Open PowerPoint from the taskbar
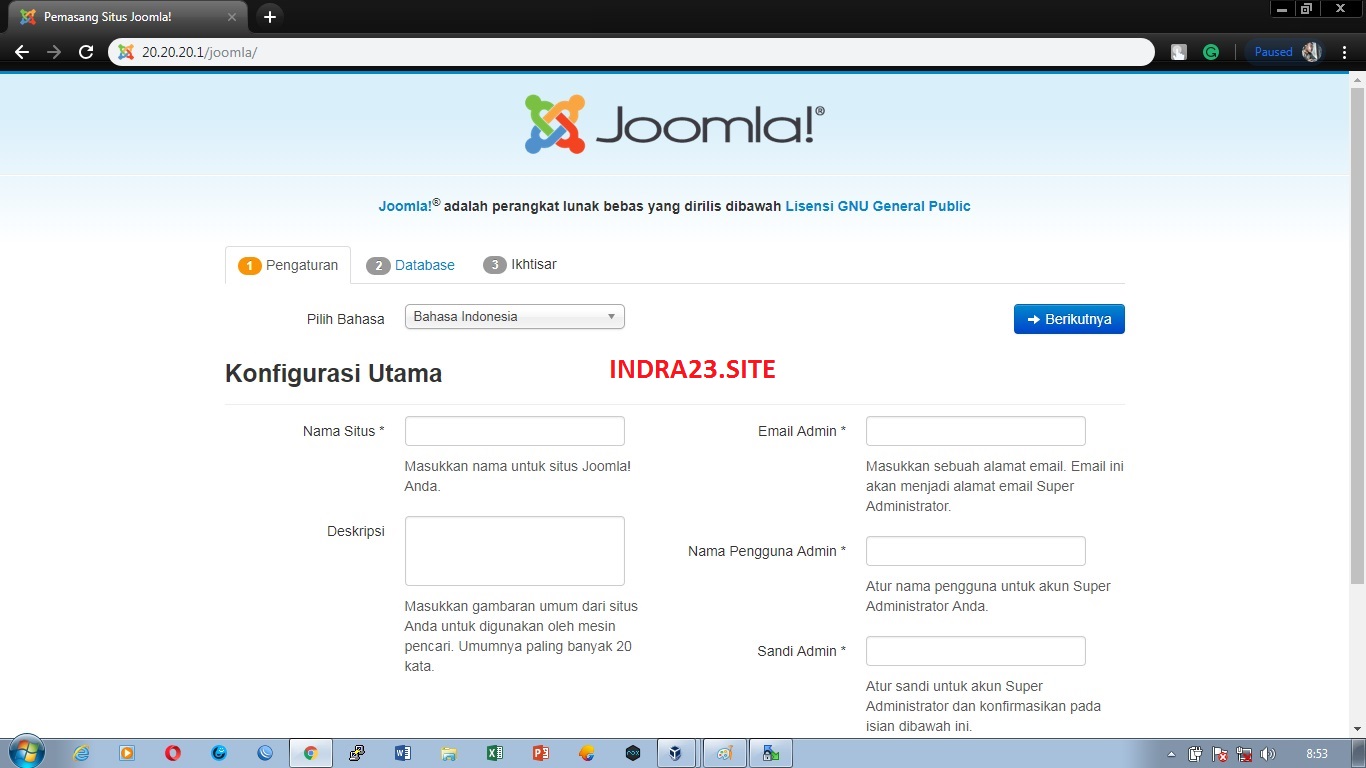Screen dimensions: 1366x768 click(541, 752)
